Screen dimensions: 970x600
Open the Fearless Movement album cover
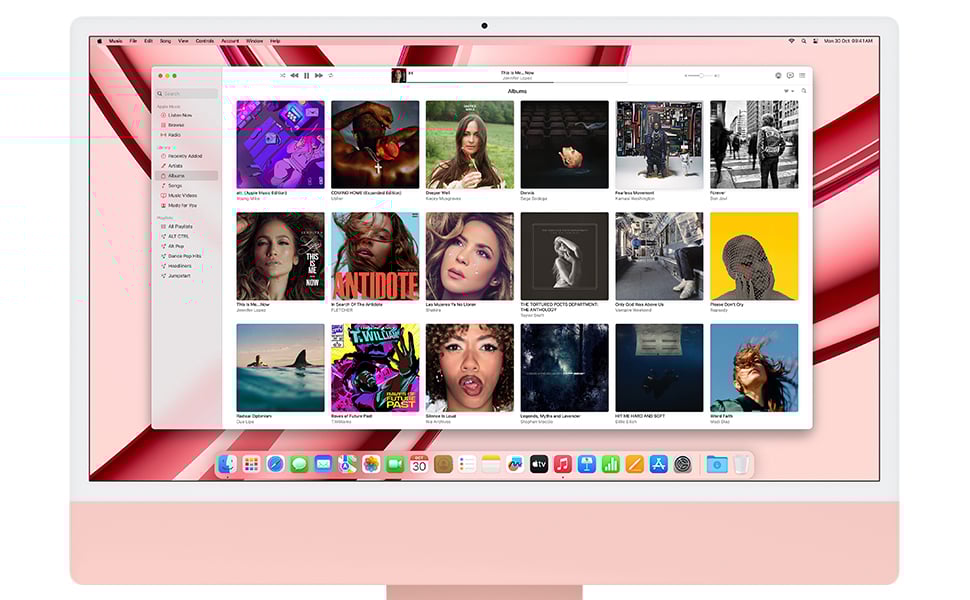(x=659, y=145)
